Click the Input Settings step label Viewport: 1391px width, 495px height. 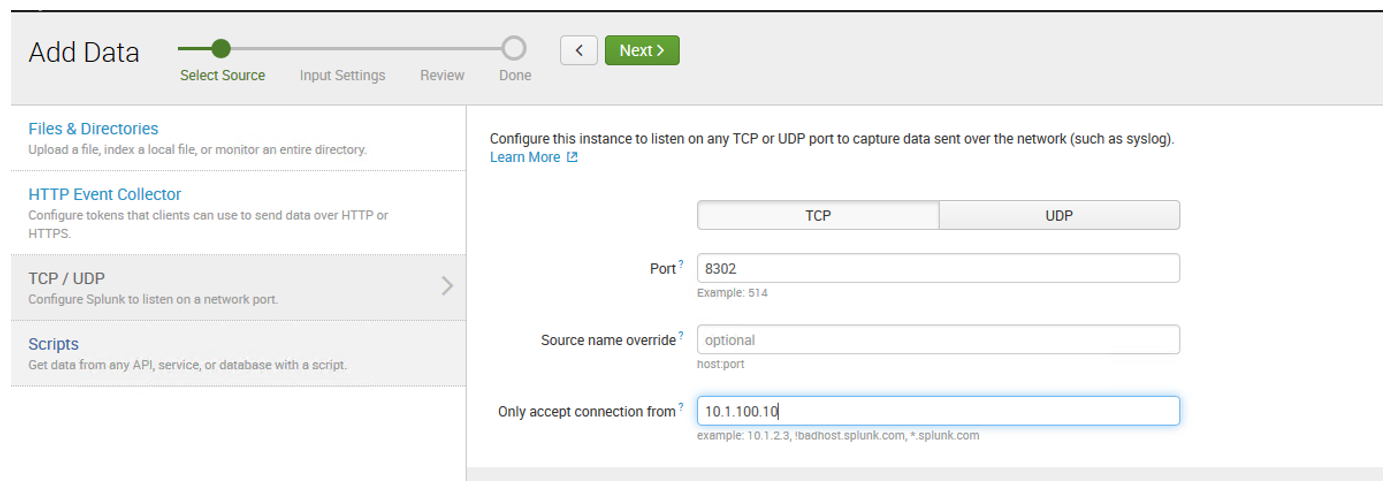tap(342, 75)
